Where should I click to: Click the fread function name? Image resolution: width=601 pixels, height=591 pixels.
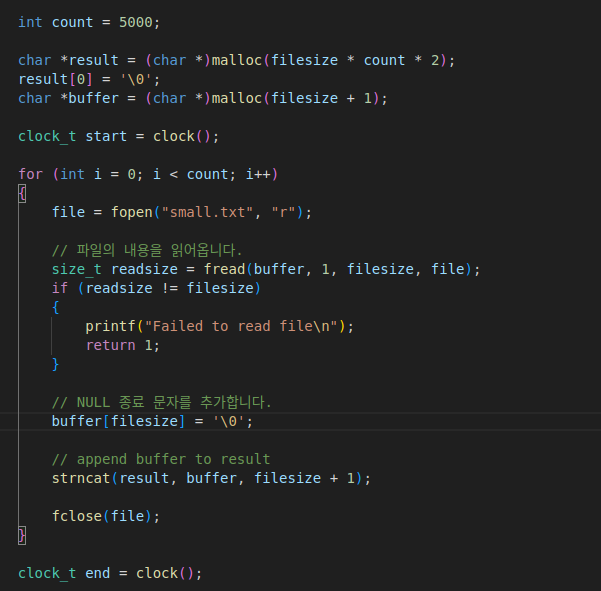(224, 269)
